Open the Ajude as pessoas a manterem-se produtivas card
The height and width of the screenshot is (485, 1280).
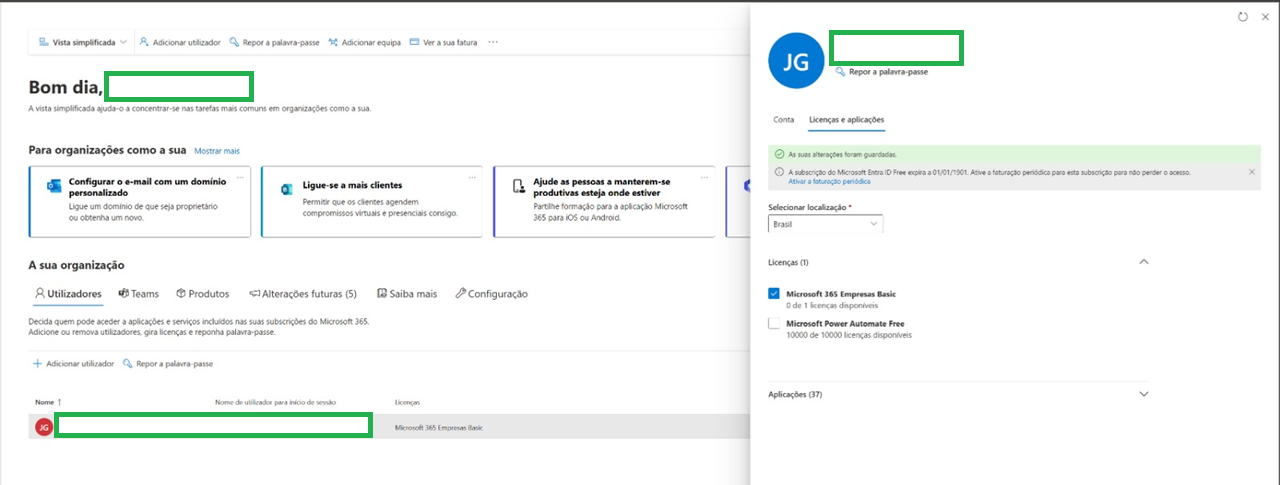click(x=605, y=202)
